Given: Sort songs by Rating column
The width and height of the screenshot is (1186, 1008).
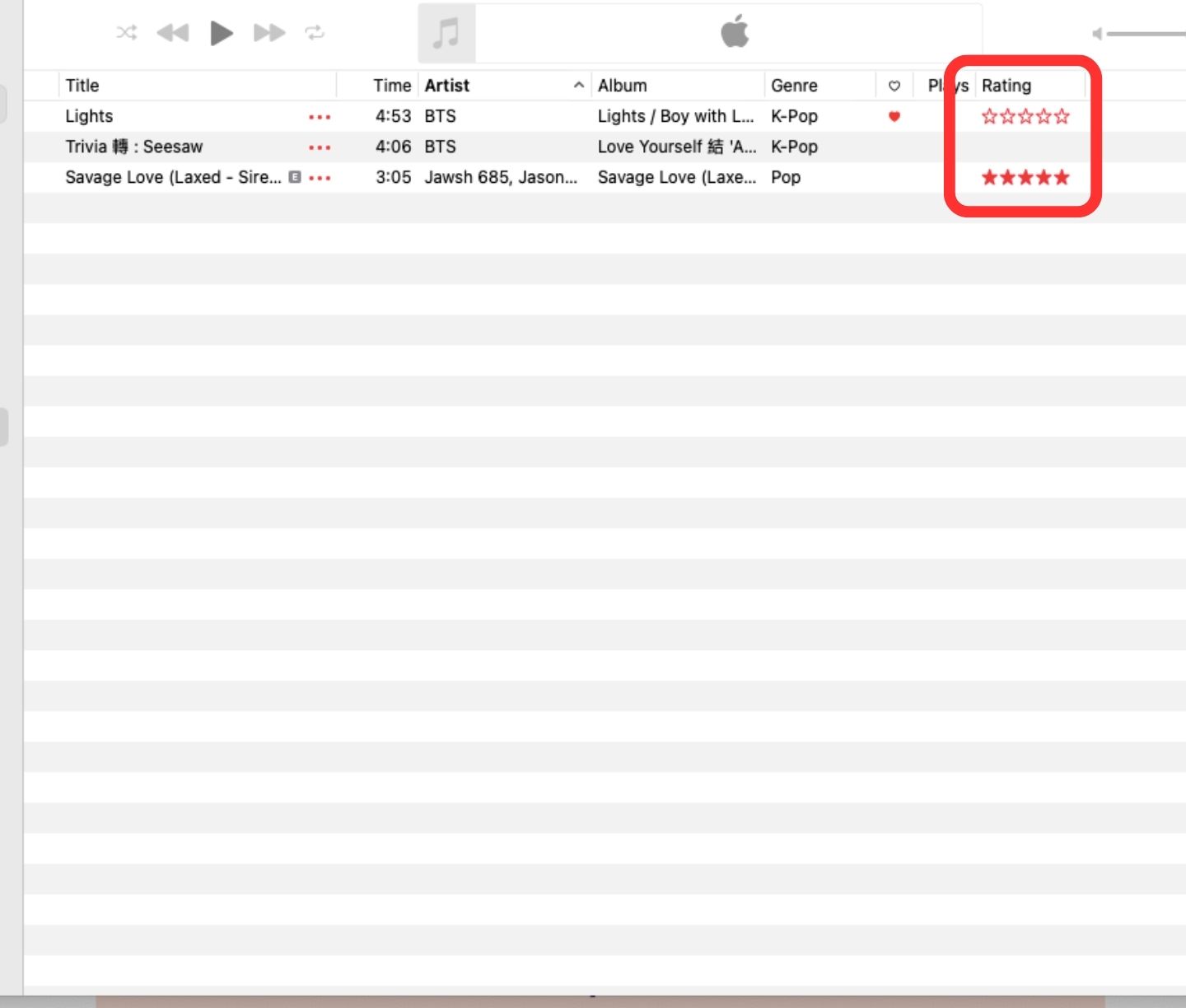Looking at the screenshot, I should (x=1006, y=86).
